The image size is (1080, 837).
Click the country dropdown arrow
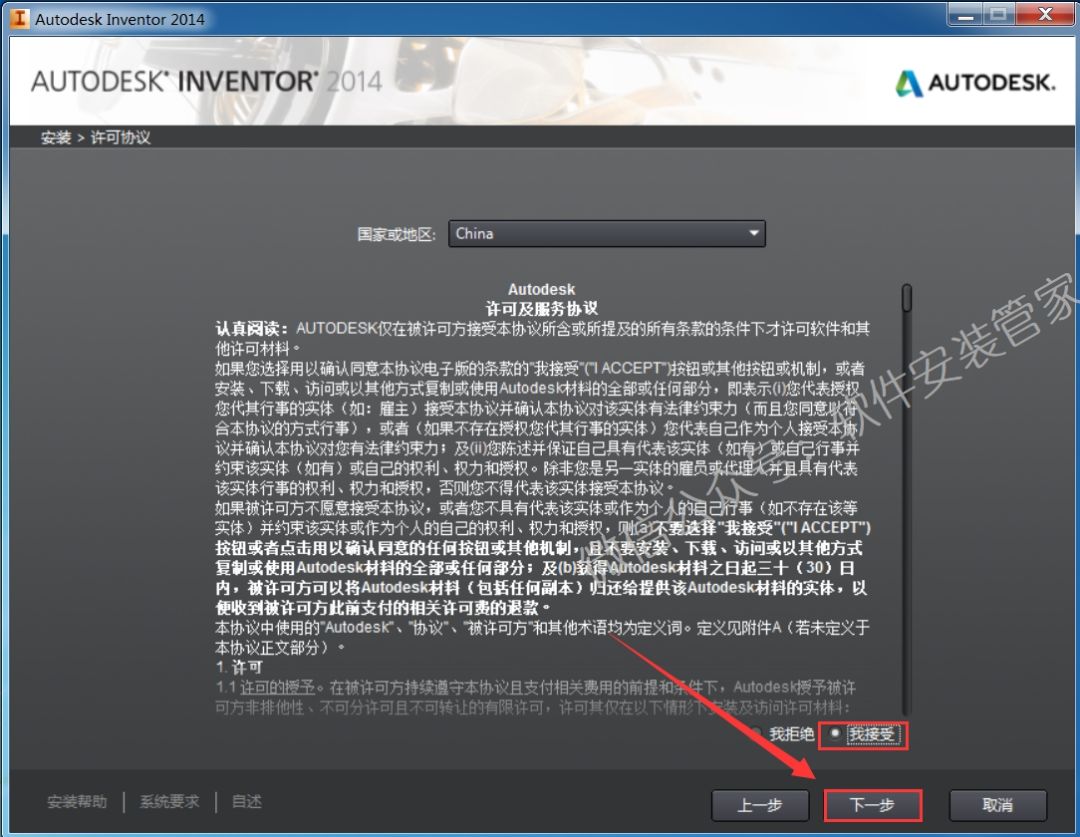754,233
